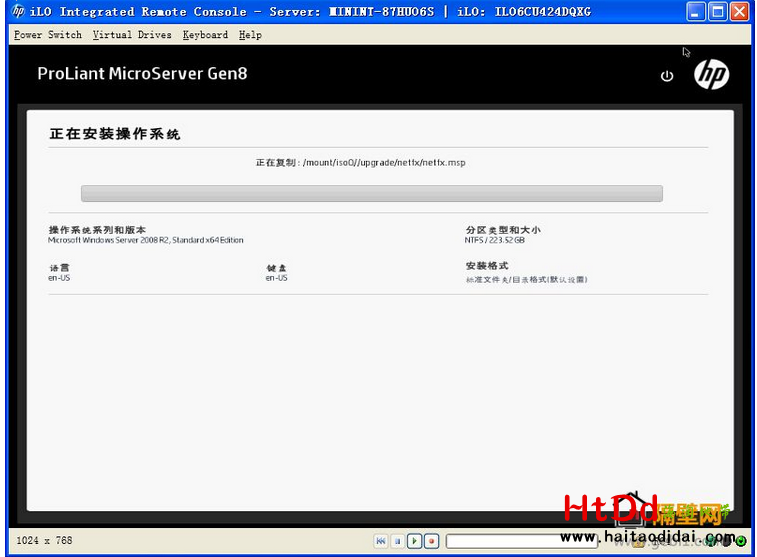The image size is (757, 557).
Task: Maximize the iLO console window
Action: [x=717, y=12]
